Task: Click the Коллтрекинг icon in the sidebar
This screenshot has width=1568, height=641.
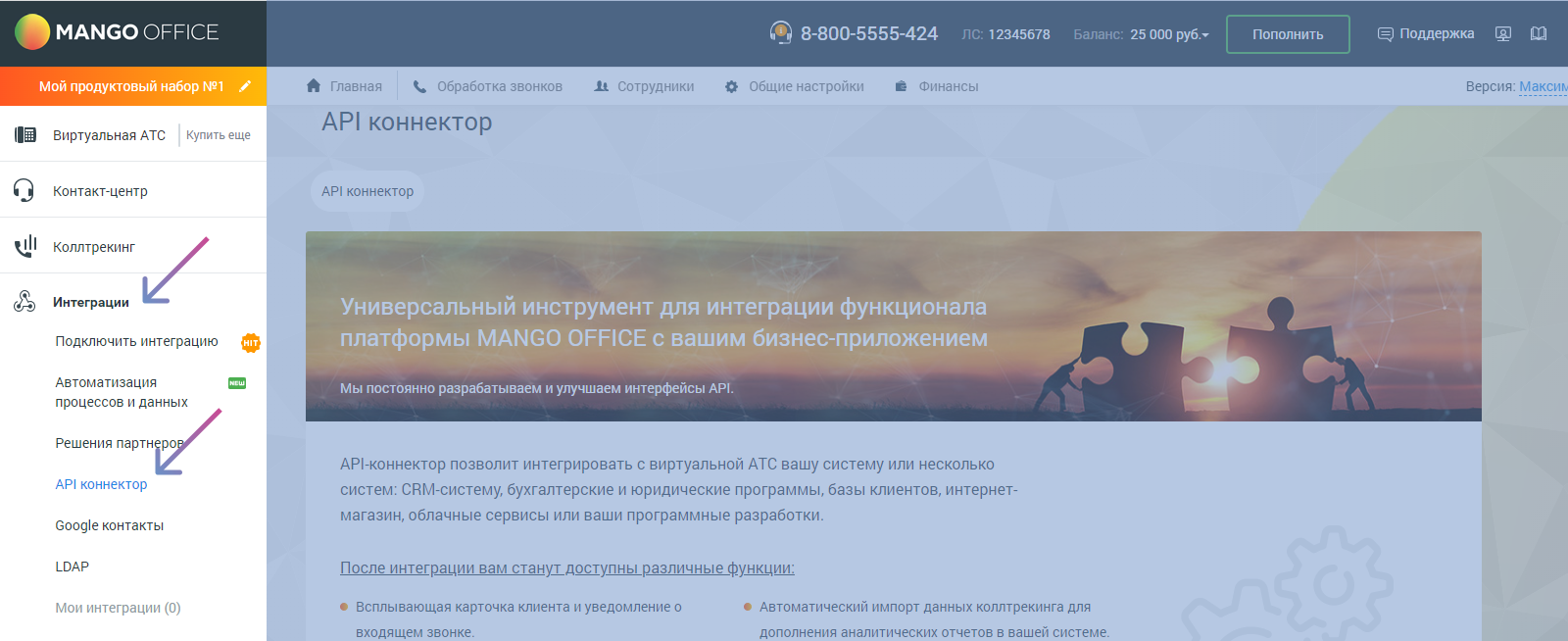Action: click(25, 246)
